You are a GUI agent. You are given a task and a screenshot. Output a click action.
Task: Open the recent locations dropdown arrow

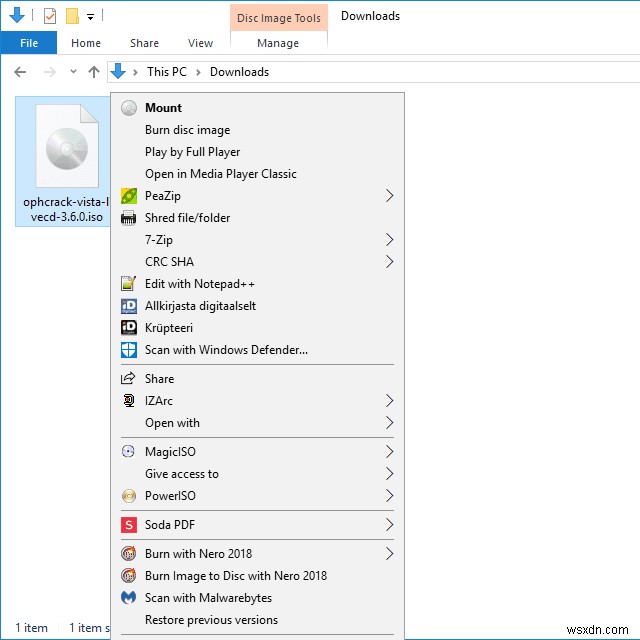(x=73, y=72)
